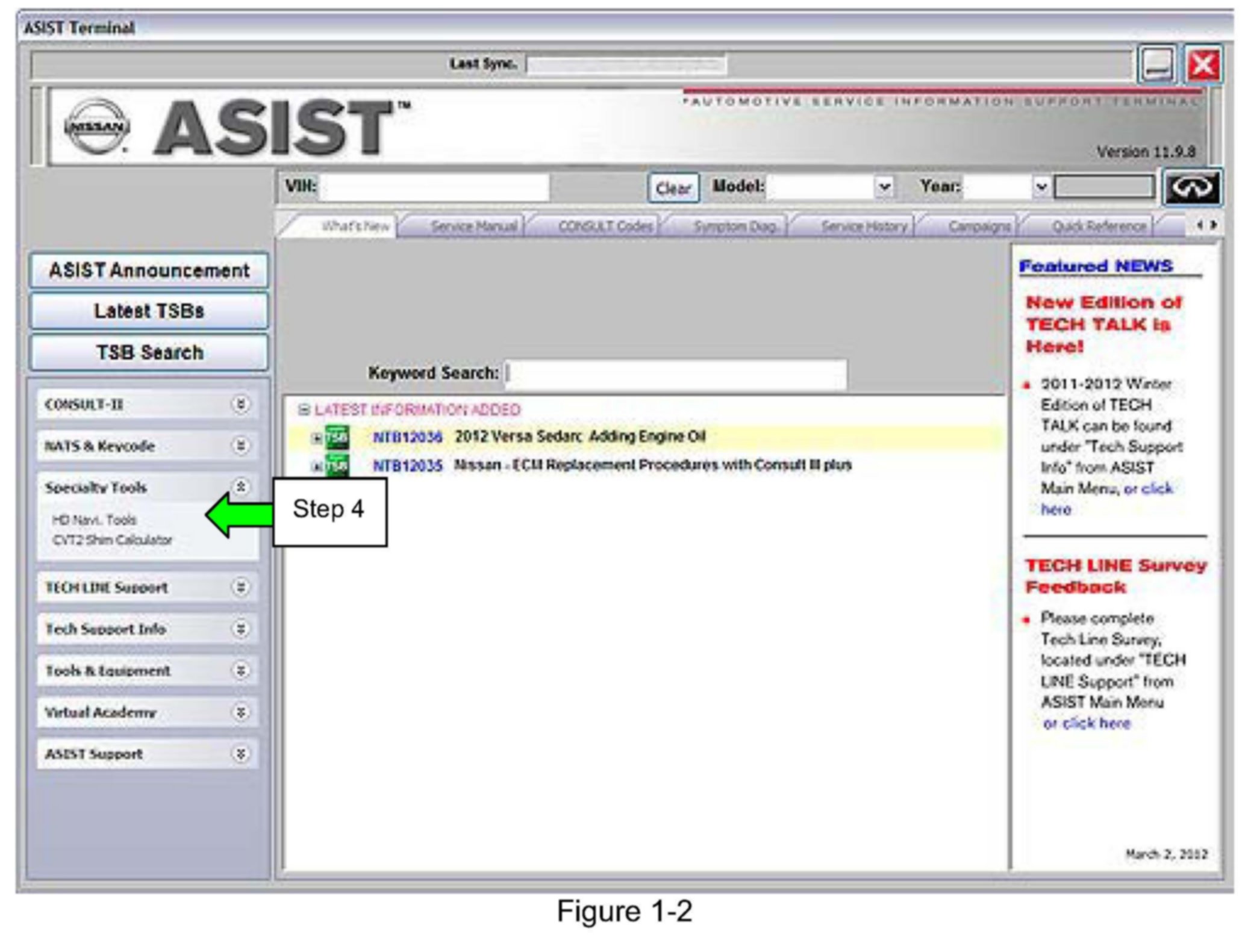Click the gray field beside Year dropdown
Image resolution: width=1251 pixels, height=952 pixels.
[1104, 187]
